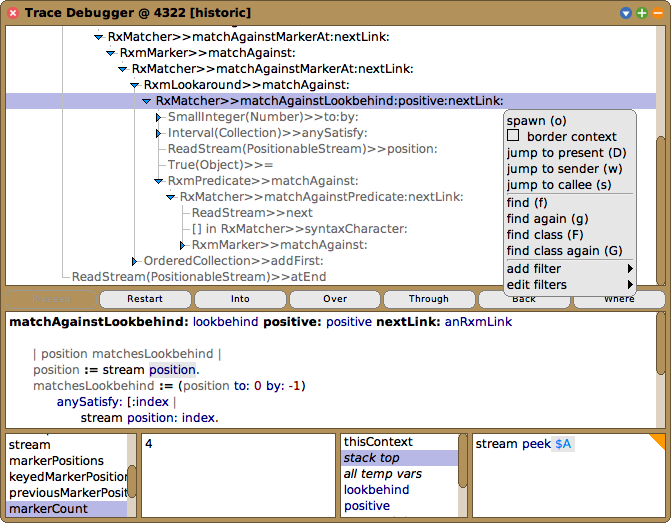
Task: Click the orange collapse window icon
Action: [657, 12]
